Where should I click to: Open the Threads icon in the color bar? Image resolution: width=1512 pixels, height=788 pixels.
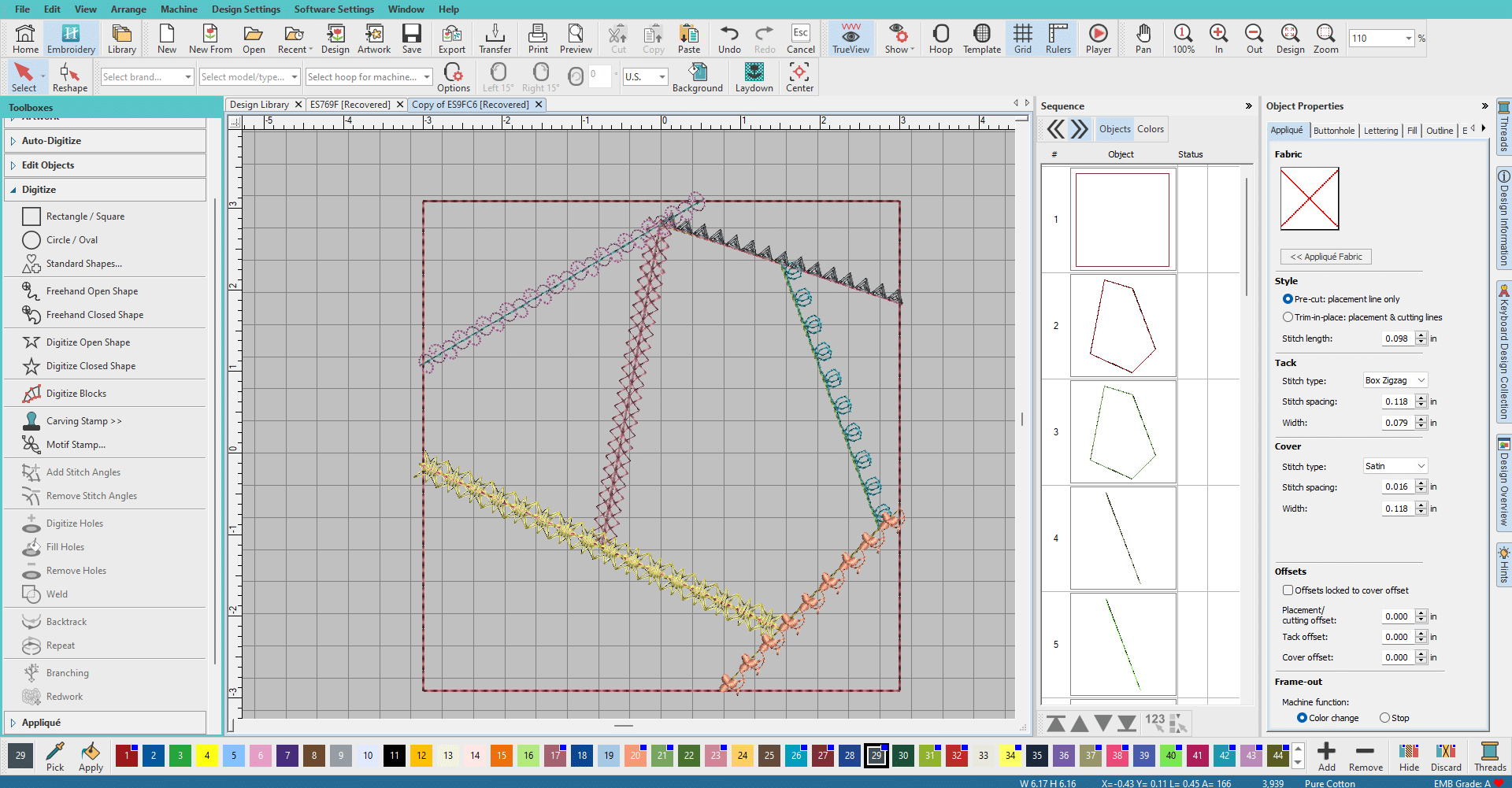1489,757
